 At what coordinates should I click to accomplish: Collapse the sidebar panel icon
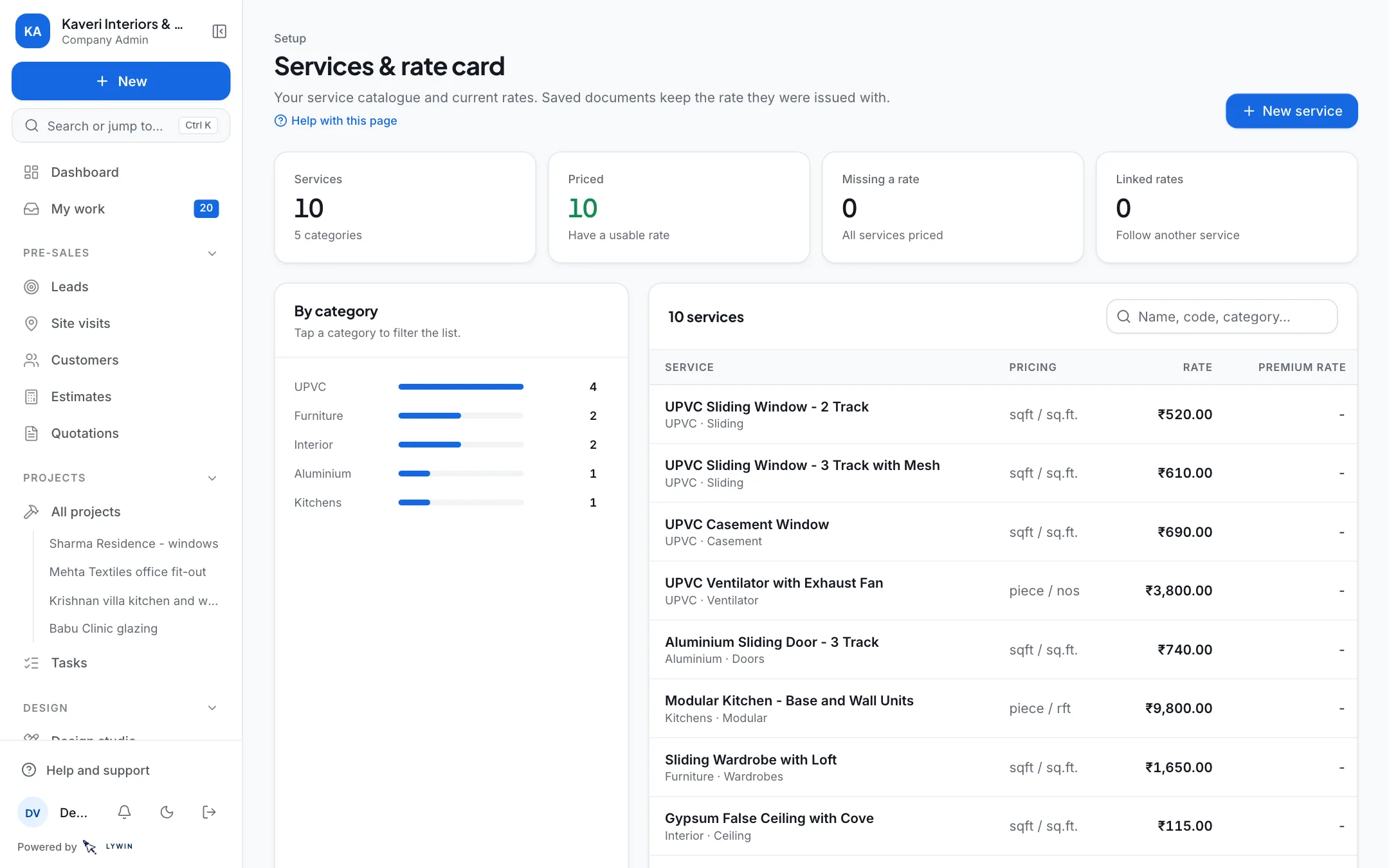[x=219, y=32]
